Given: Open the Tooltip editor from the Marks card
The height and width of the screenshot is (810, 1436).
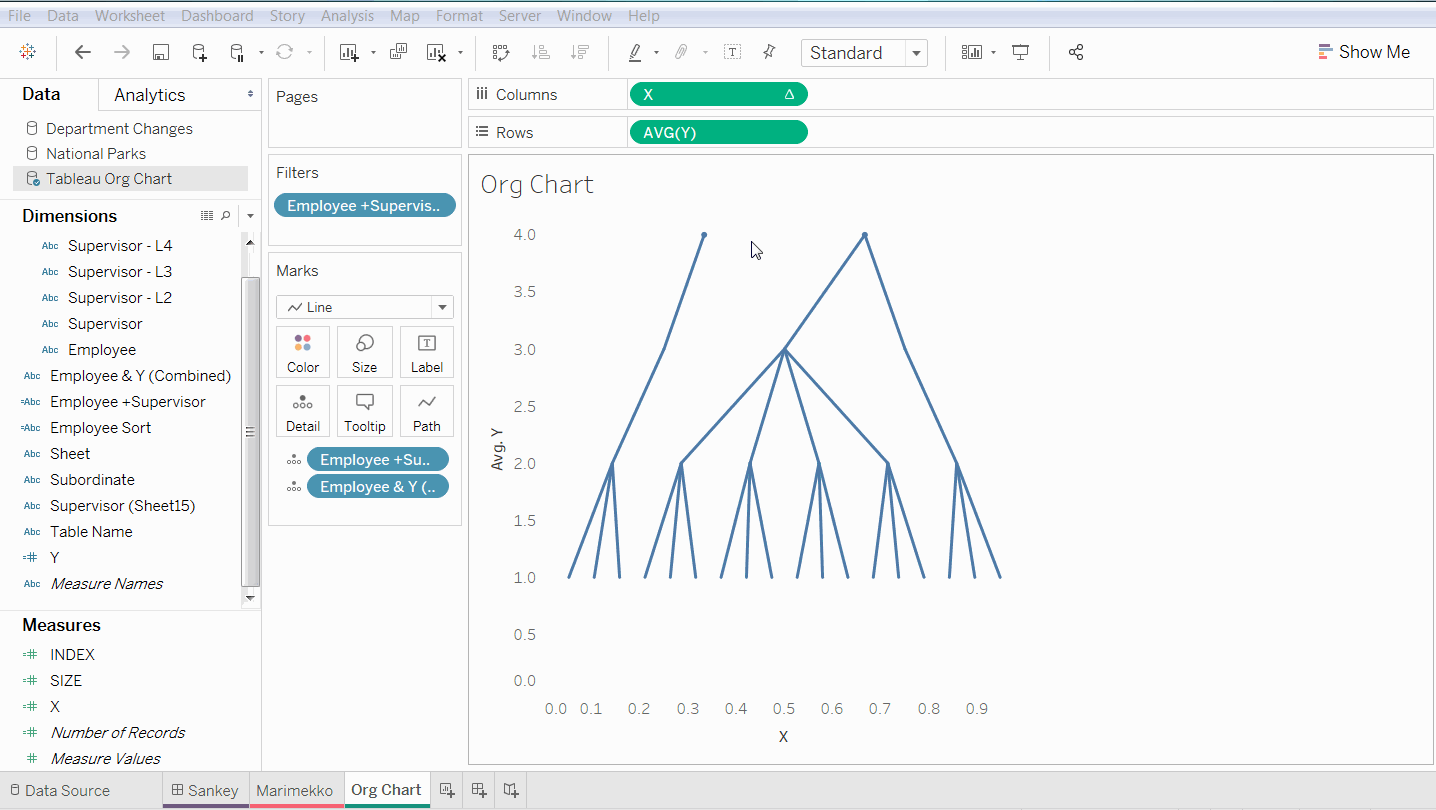Looking at the screenshot, I should pos(365,410).
